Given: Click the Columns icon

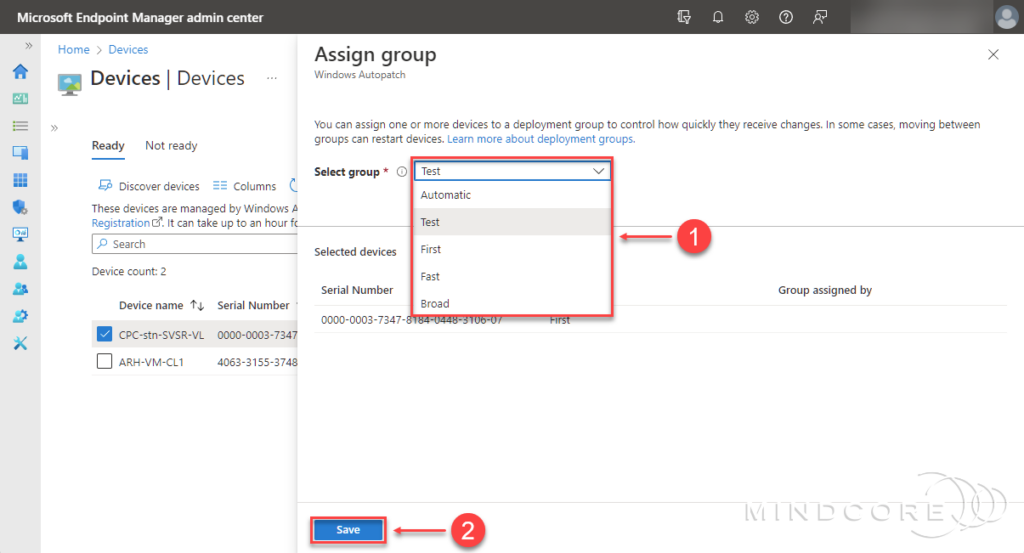Looking at the screenshot, I should (220, 185).
